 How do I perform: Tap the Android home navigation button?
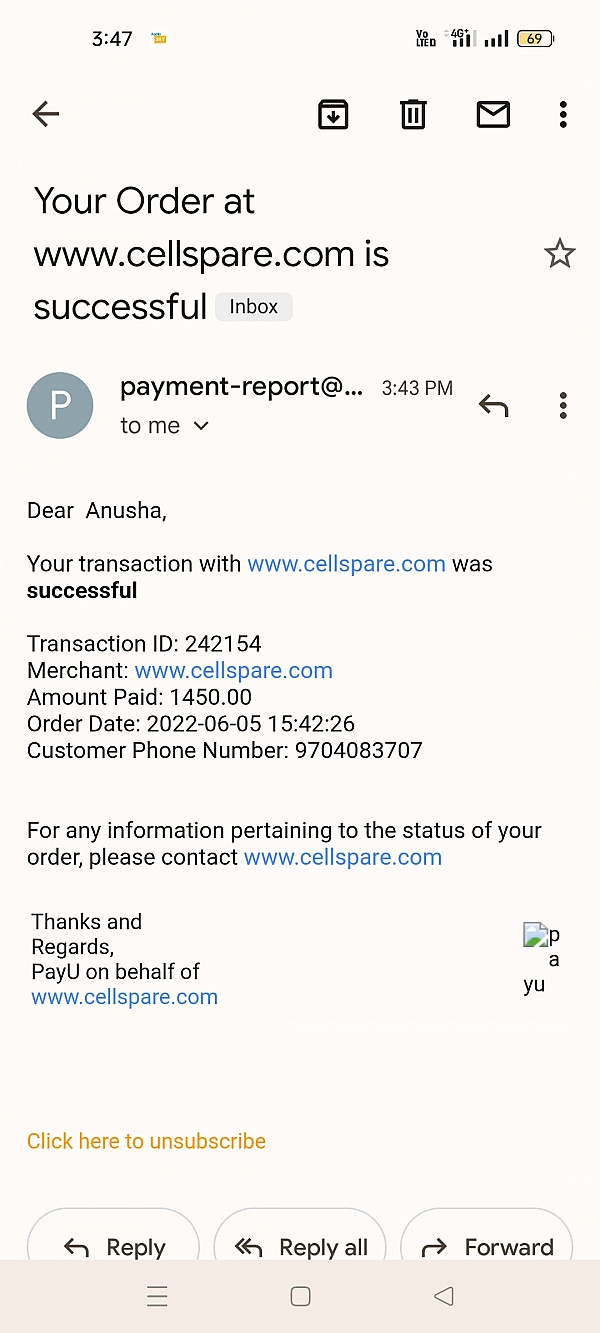point(300,1297)
